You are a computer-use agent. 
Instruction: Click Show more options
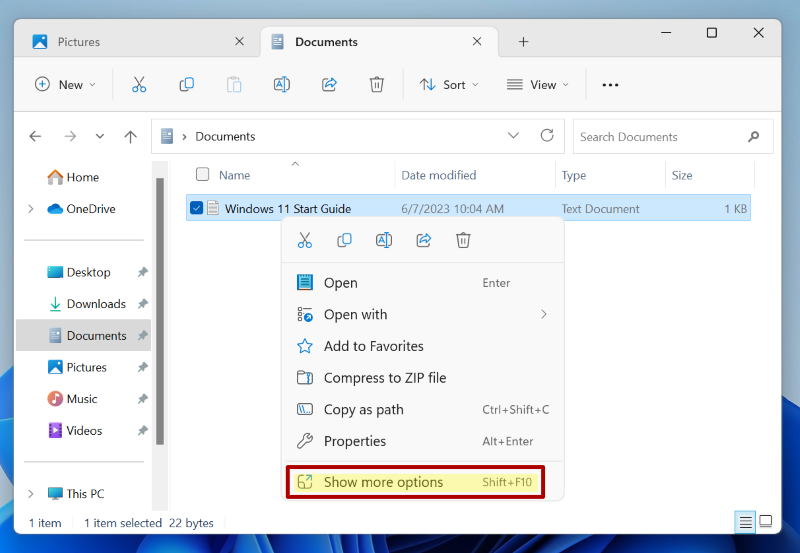415,482
